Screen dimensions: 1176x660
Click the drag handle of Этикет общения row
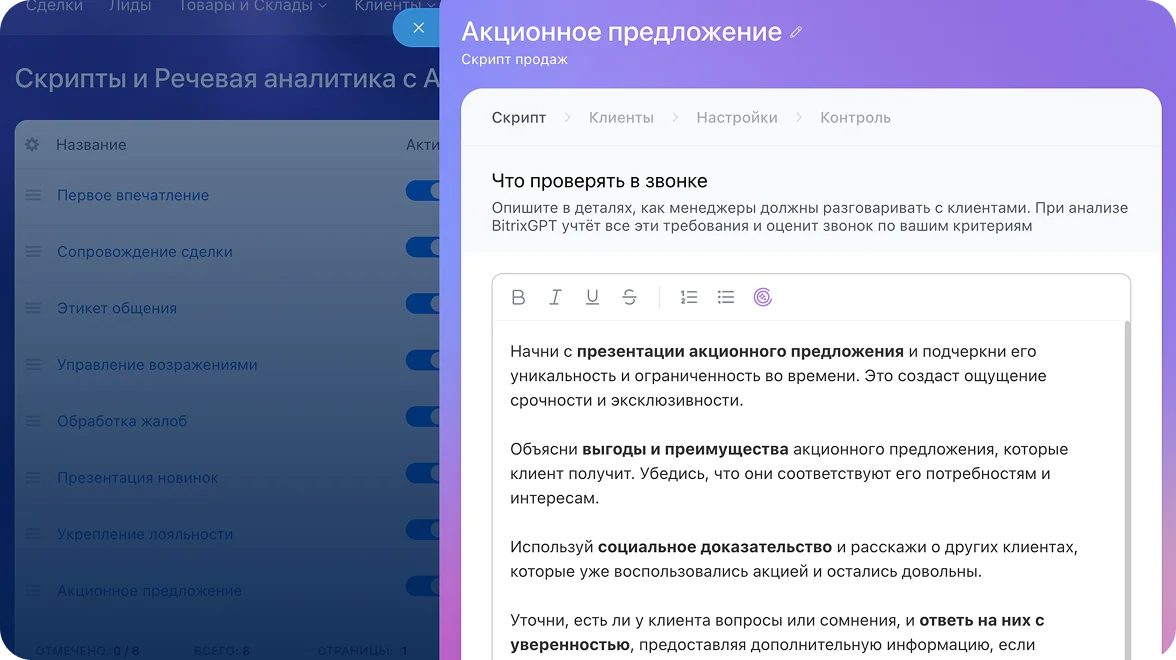(x=33, y=308)
